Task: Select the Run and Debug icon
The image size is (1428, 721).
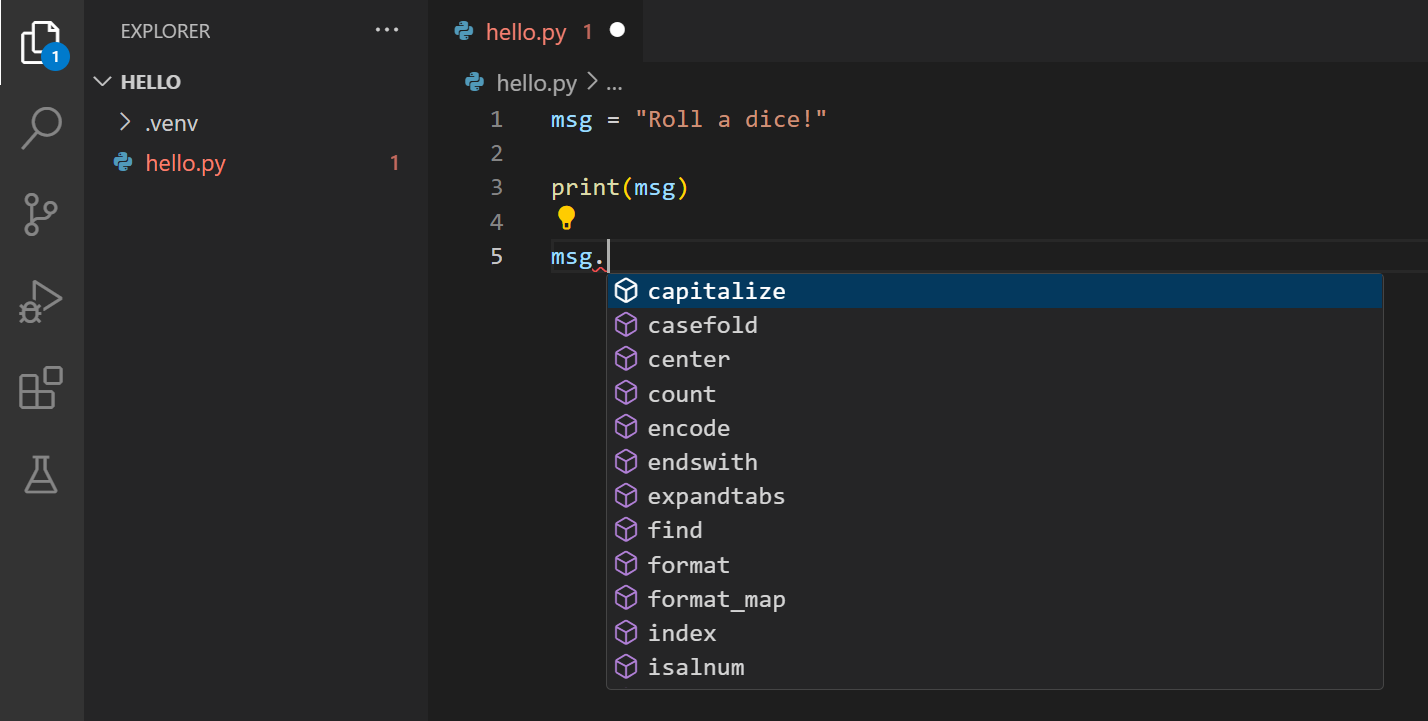Action: tap(41, 301)
